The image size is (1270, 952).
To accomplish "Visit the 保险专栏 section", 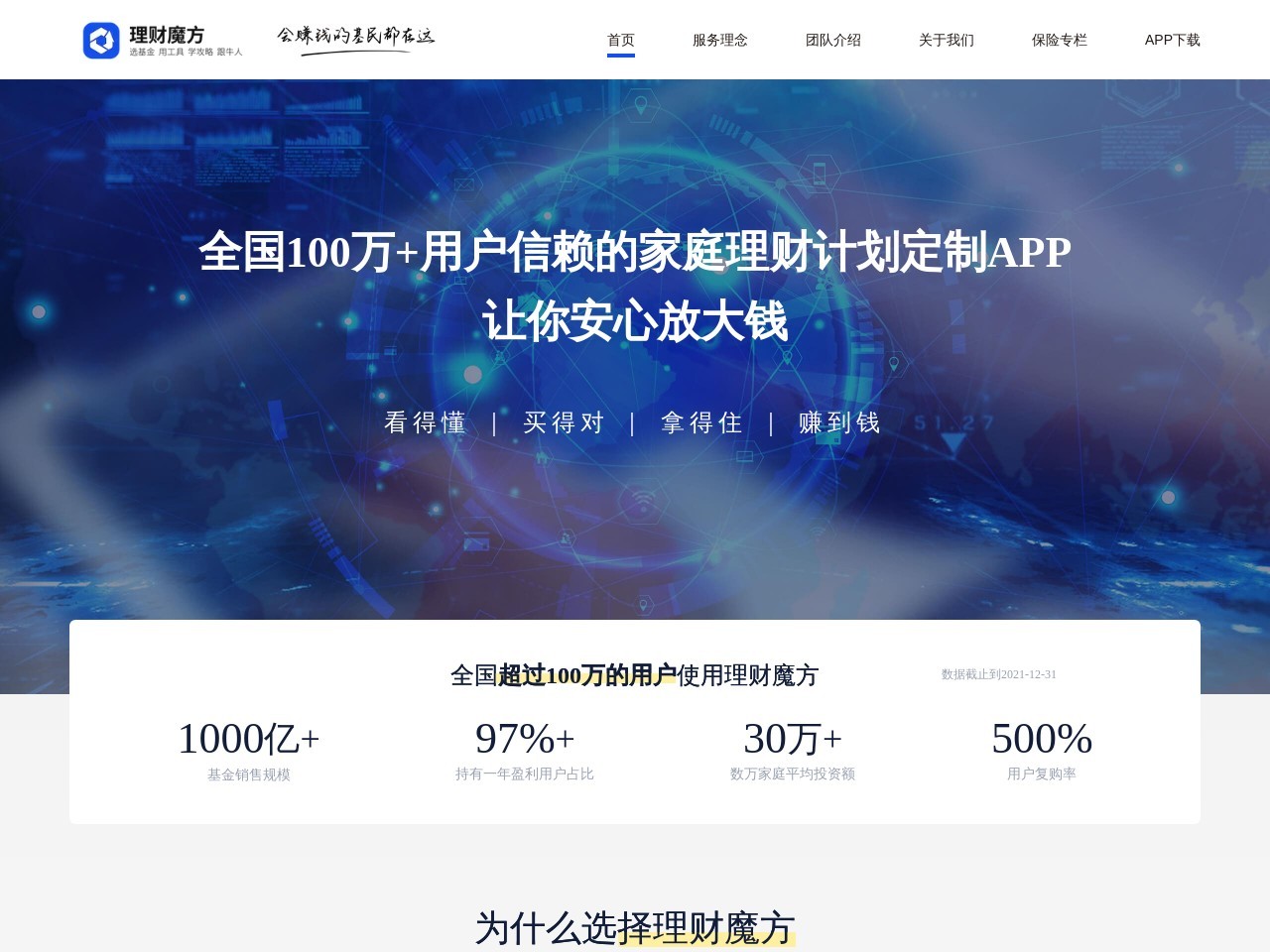I will click(1059, 41).
